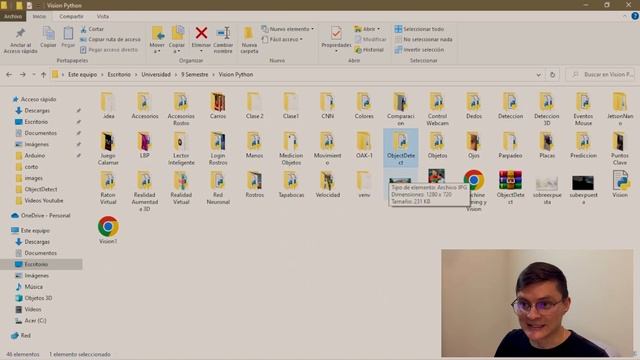
Task: Open the Eventos Mouse folder
Action: pyautogui.click(x=583, y=109)
